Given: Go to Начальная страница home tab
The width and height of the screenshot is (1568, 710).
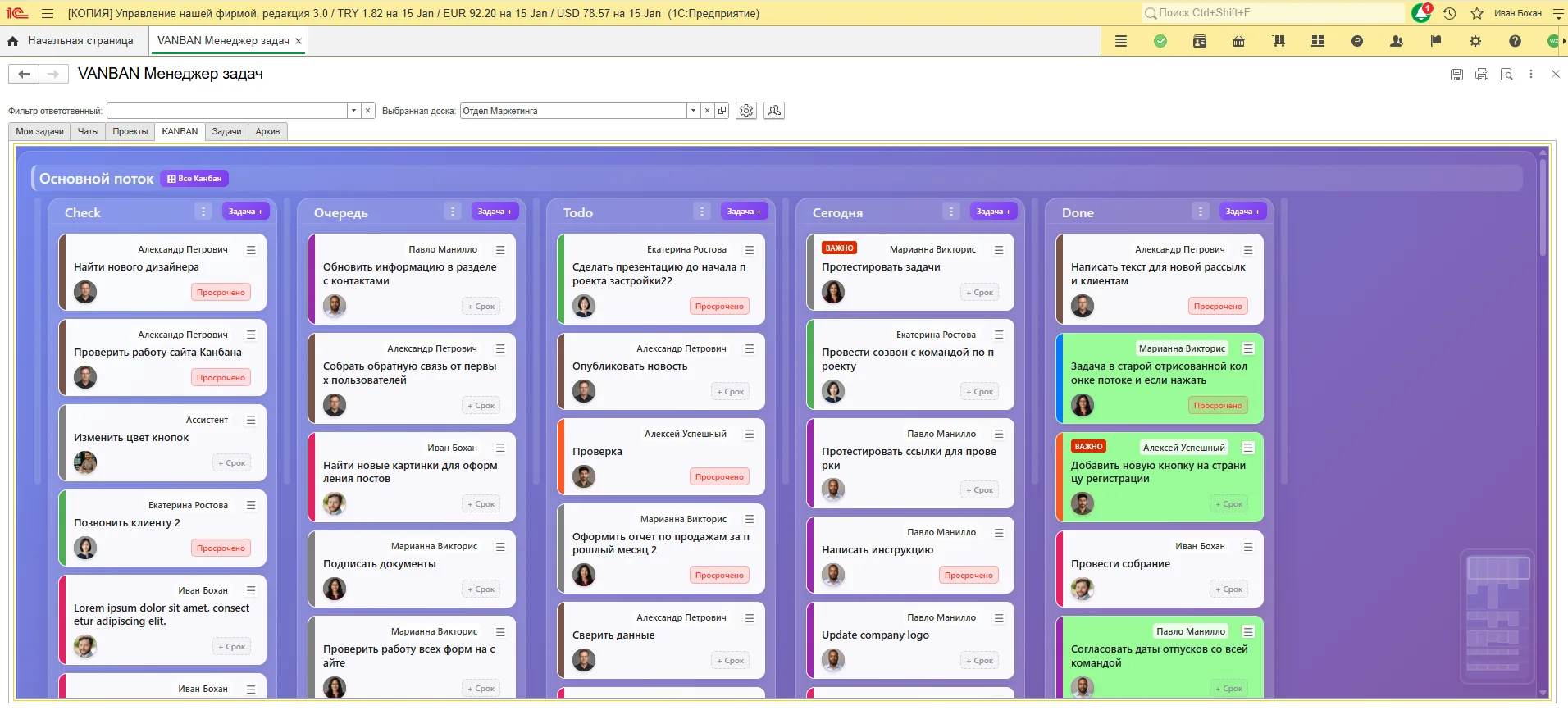Looking at the screenshot, I should (71, 41).
